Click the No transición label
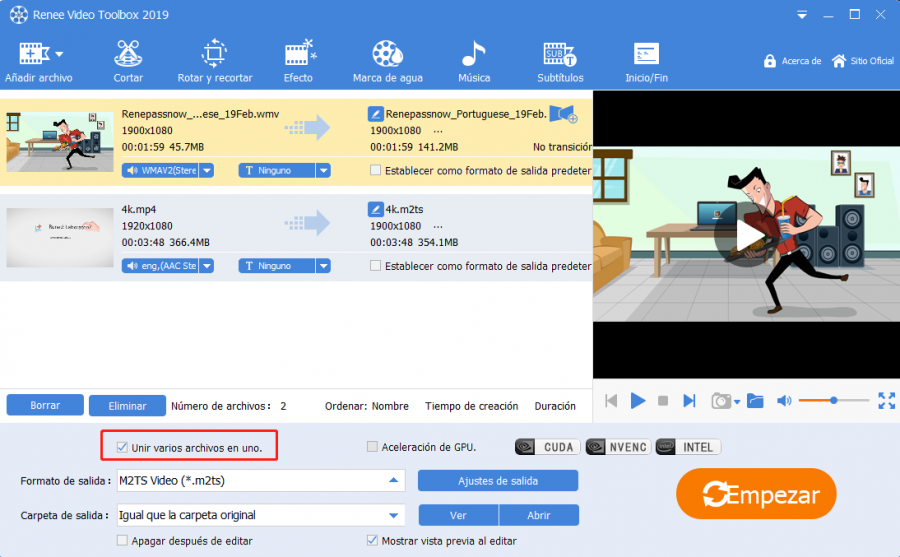Viewport: 900px width, 557px height. tap(562, 147)
